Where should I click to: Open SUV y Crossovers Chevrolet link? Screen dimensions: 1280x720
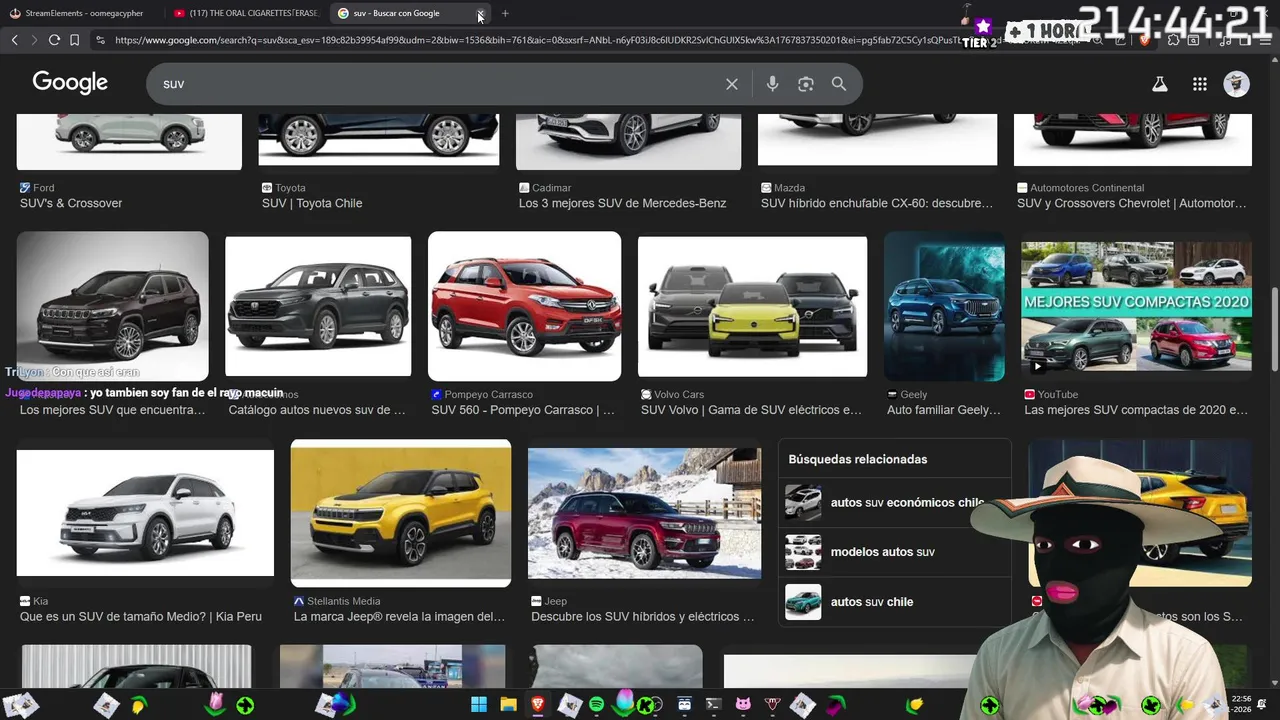[1132, 203]
